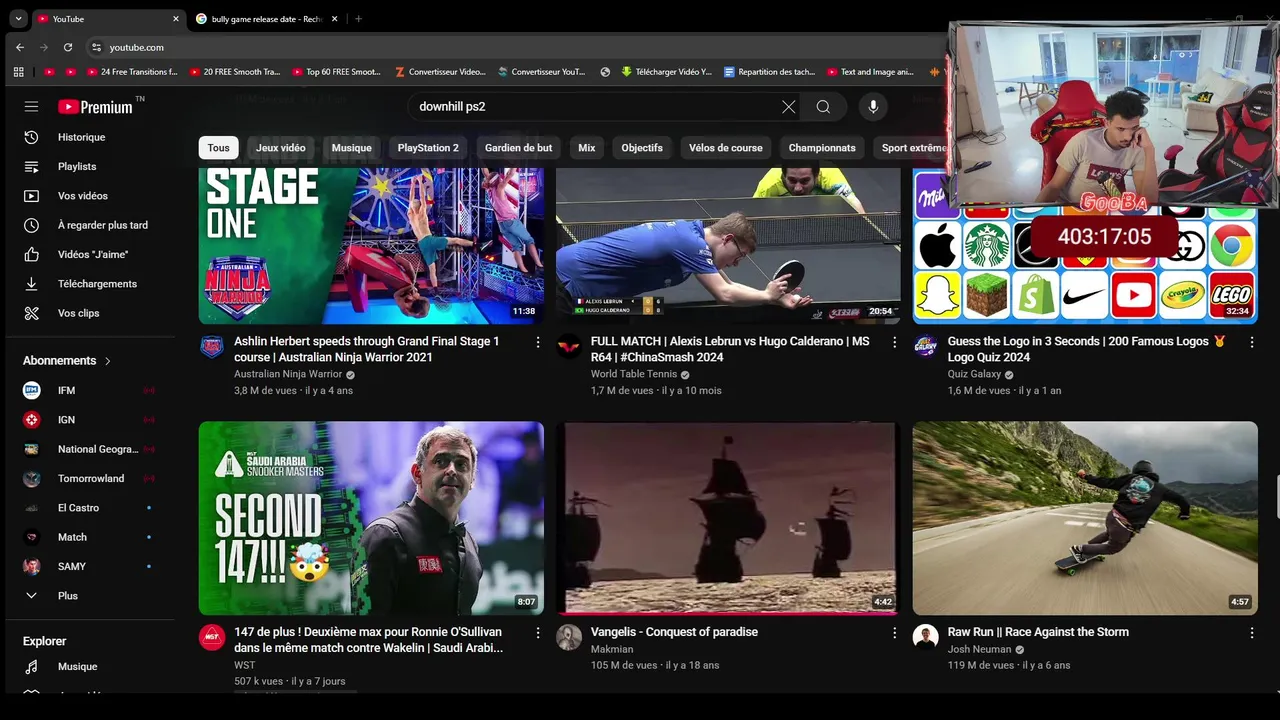The image size is (1280, 720).
Task: Click the Australian Ninja Warrior channel avatar
Action: click(212, 347)
